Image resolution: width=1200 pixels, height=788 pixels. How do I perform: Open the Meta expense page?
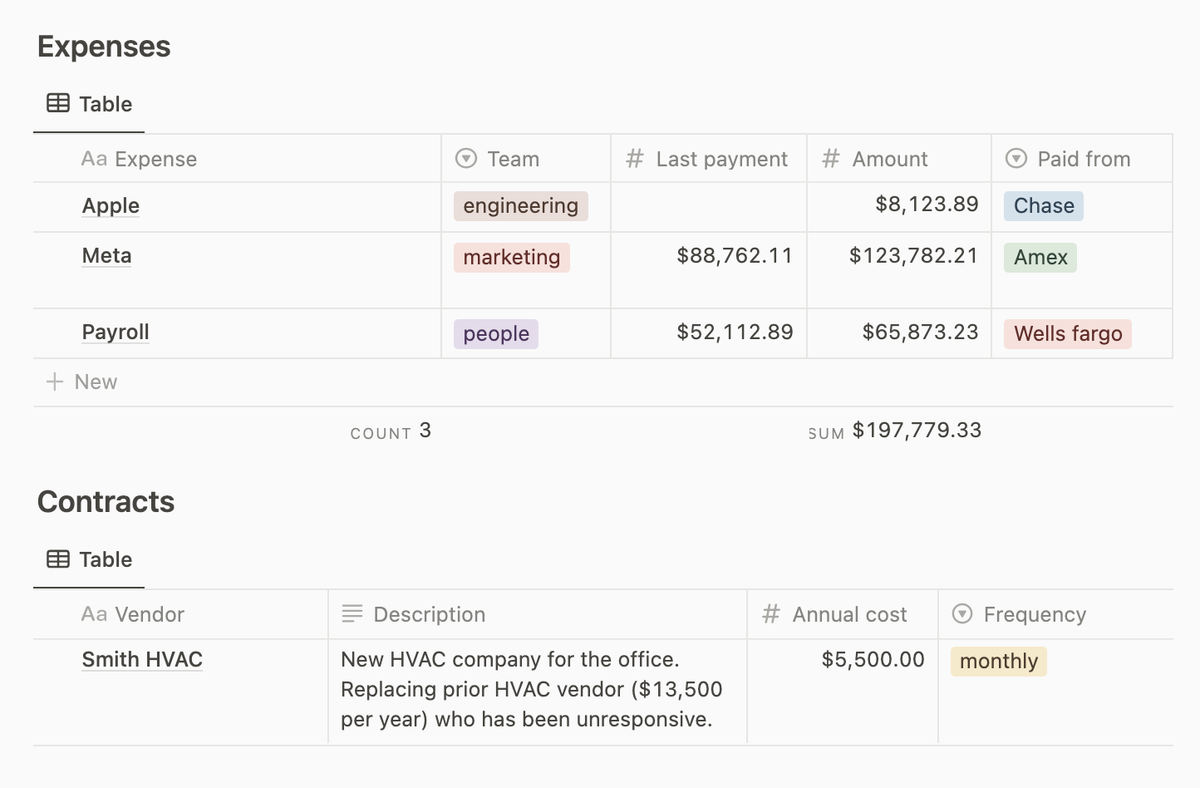click(106, 256)
